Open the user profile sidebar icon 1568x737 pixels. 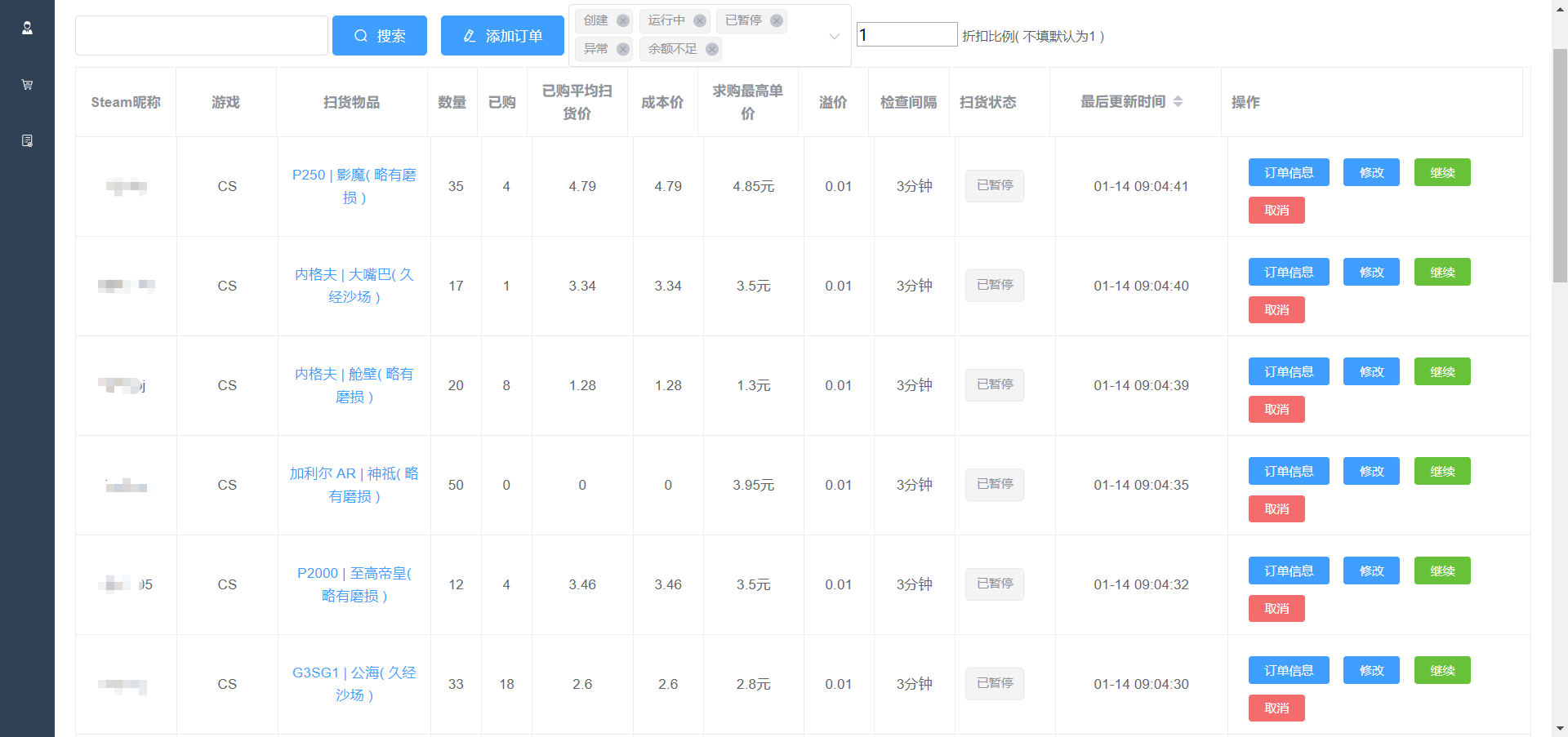click(x=27, y=28)
